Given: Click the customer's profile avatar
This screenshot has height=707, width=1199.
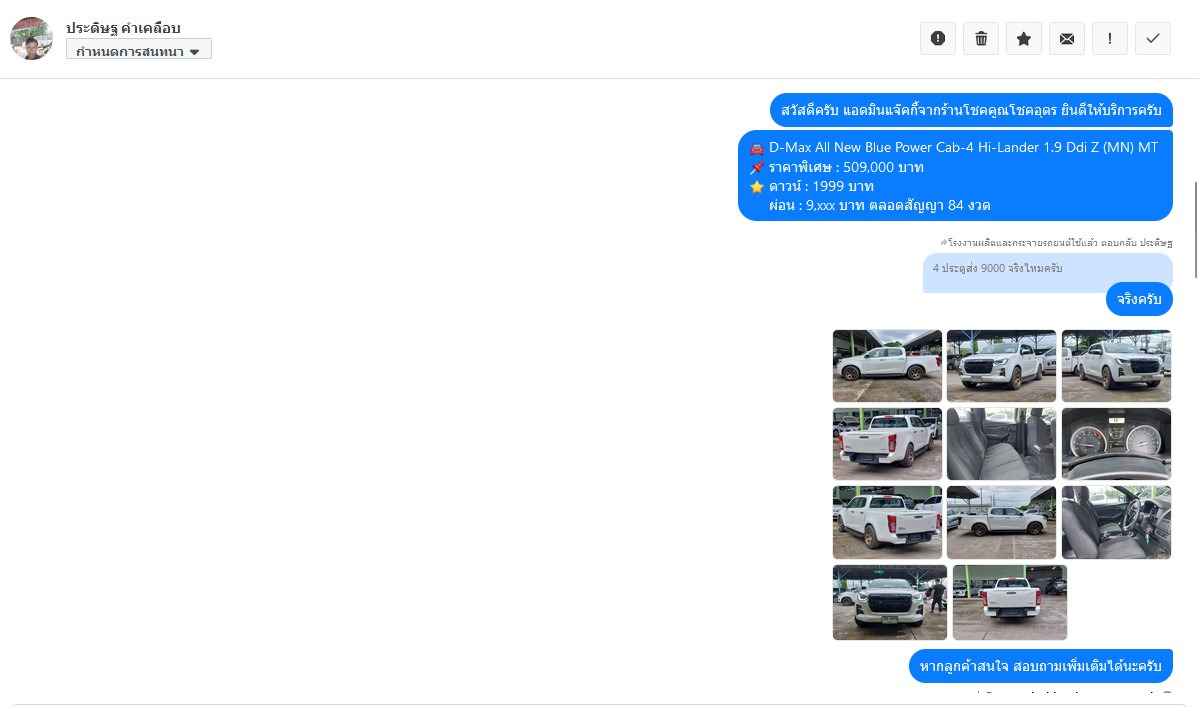Looking at the screenshot, I should [x=31, y=38].
